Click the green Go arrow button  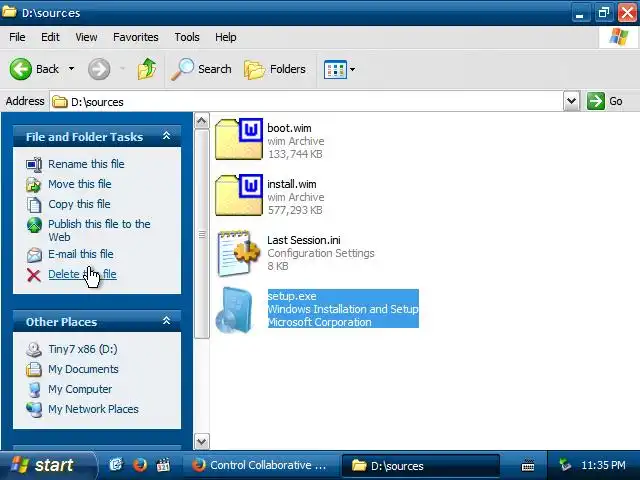596,101
